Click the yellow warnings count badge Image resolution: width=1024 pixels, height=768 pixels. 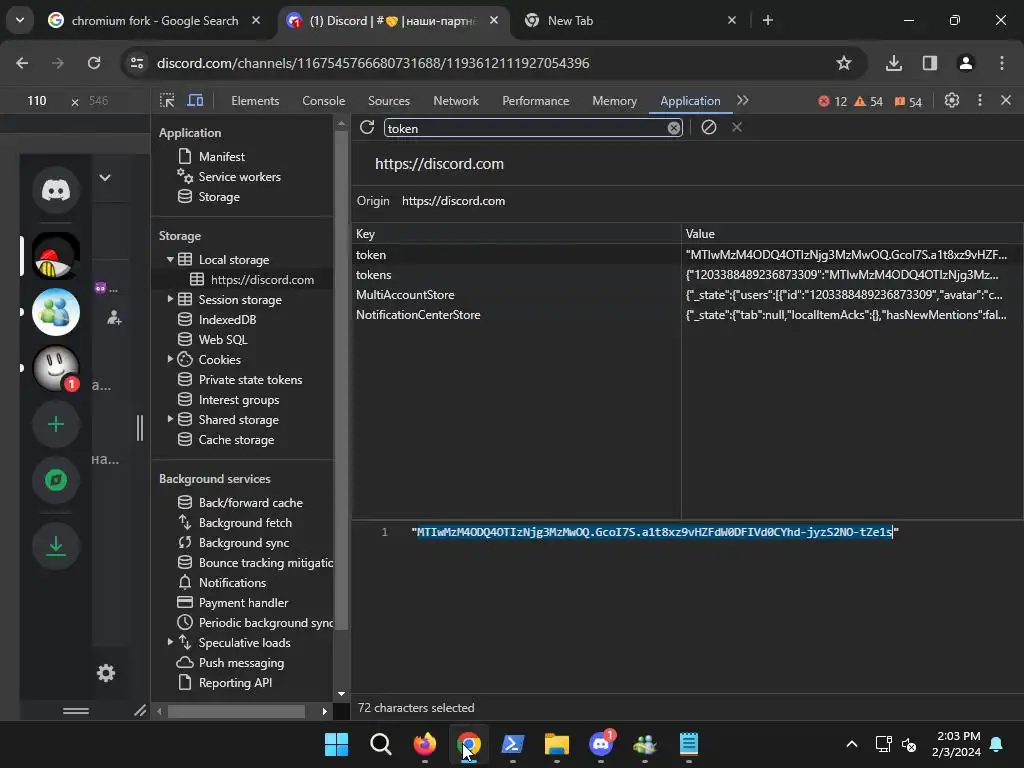(869, 101)
